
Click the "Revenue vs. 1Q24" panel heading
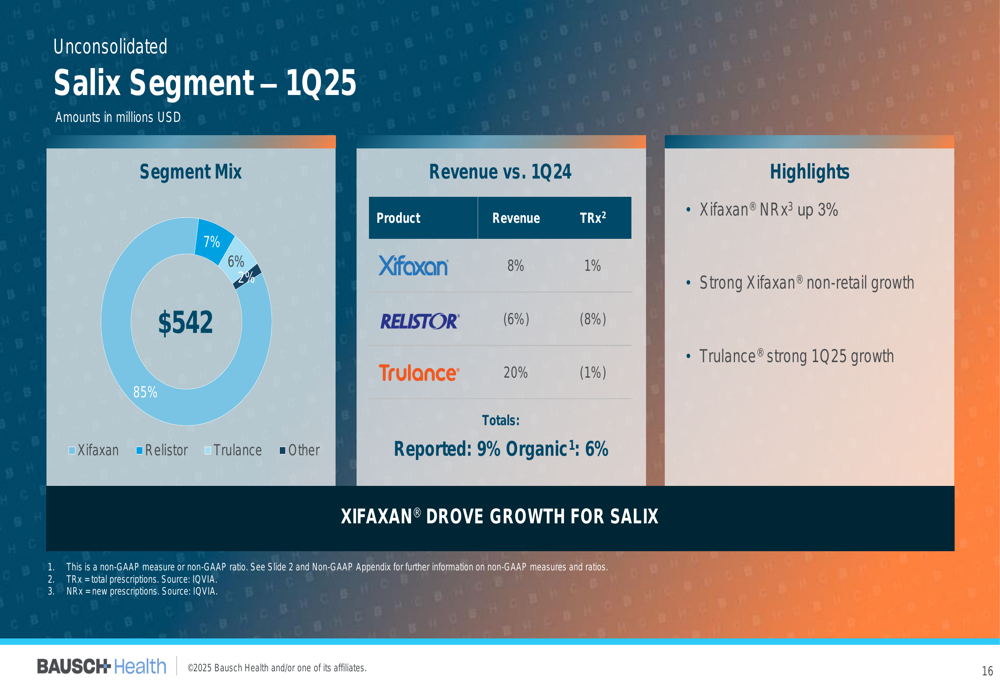click(501, 172)
